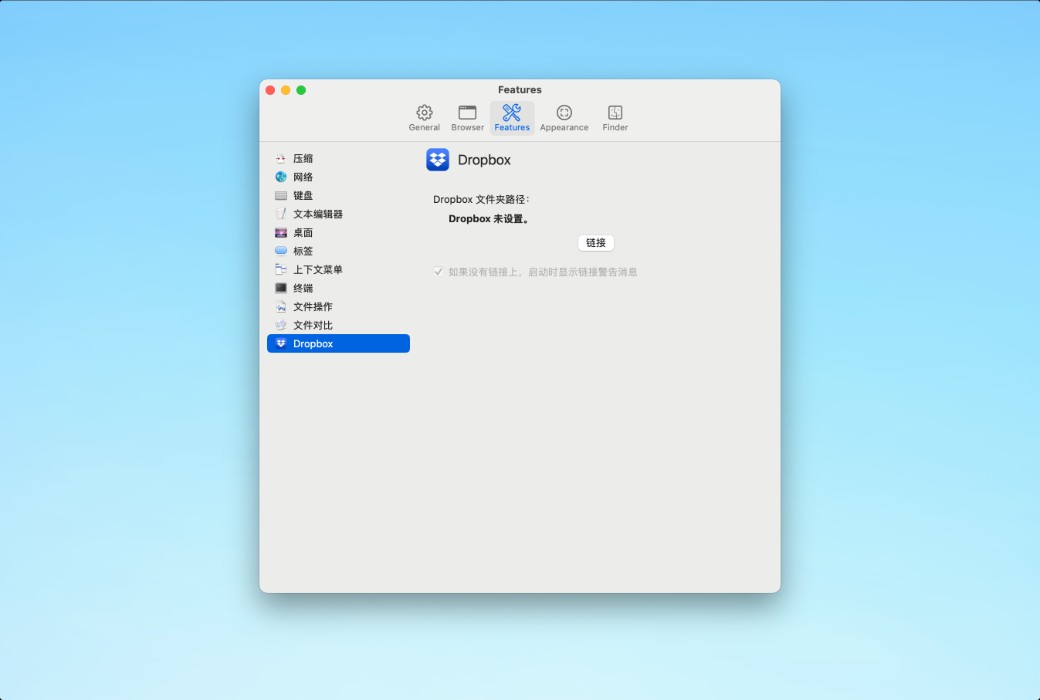Switch to the Browser preferences tab
Viewport: 1040px width, 700px height.
[x=468, y=118]
